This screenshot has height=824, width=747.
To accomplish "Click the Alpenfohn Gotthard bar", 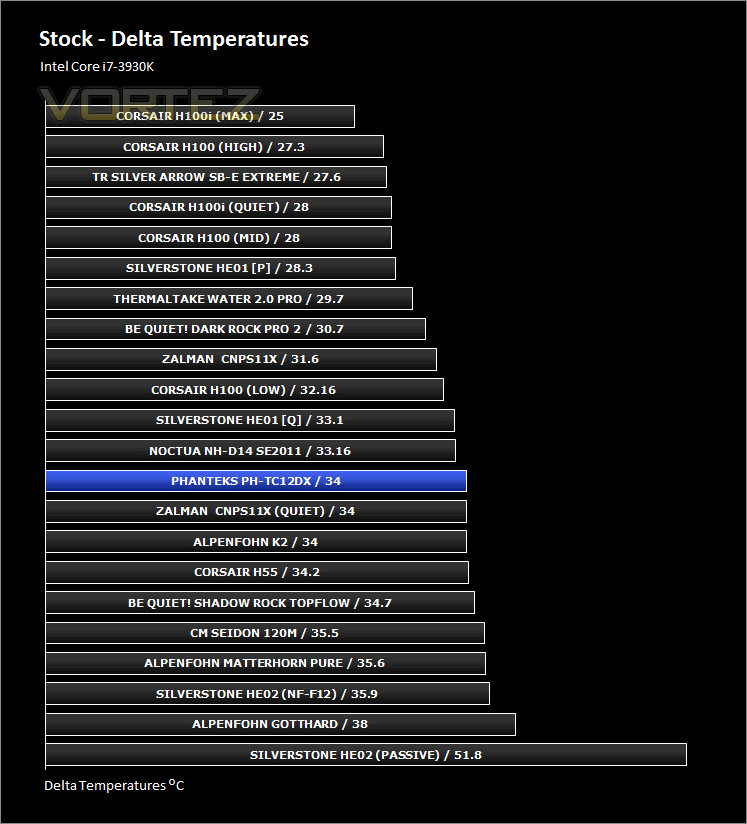I will point(280,724).
